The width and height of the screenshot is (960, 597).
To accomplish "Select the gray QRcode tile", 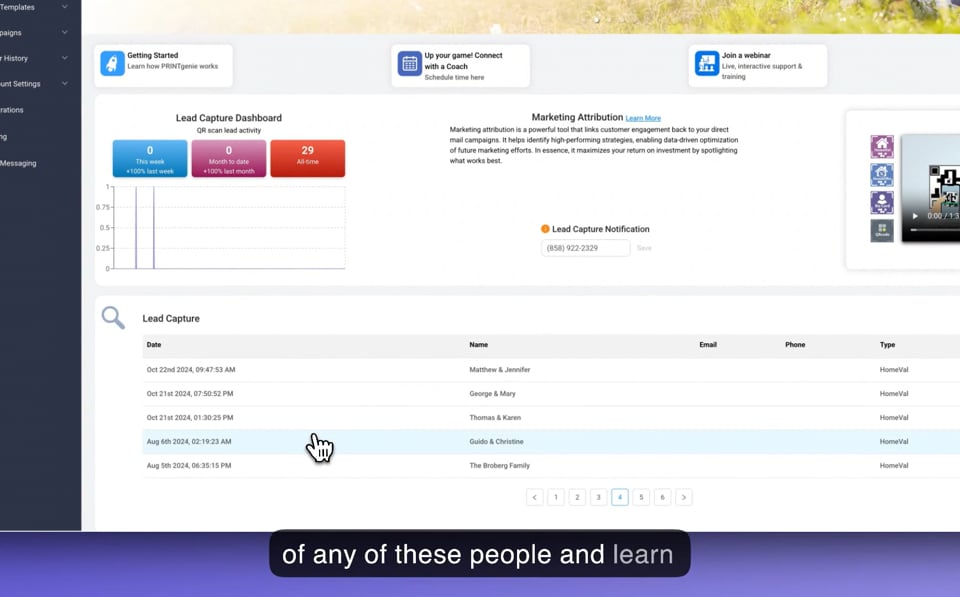I will [882, 230].
